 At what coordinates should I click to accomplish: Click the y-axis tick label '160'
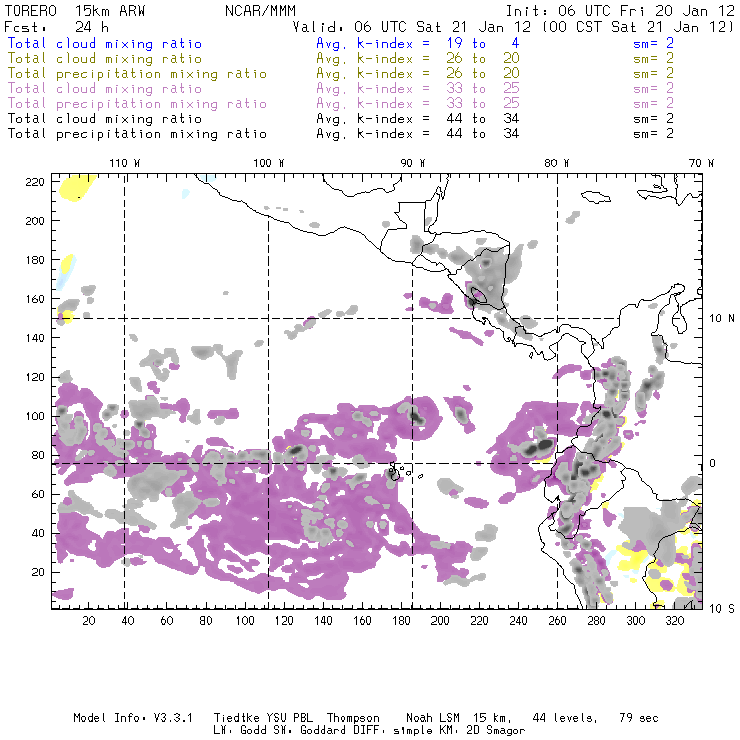click(x=35, y=299)
